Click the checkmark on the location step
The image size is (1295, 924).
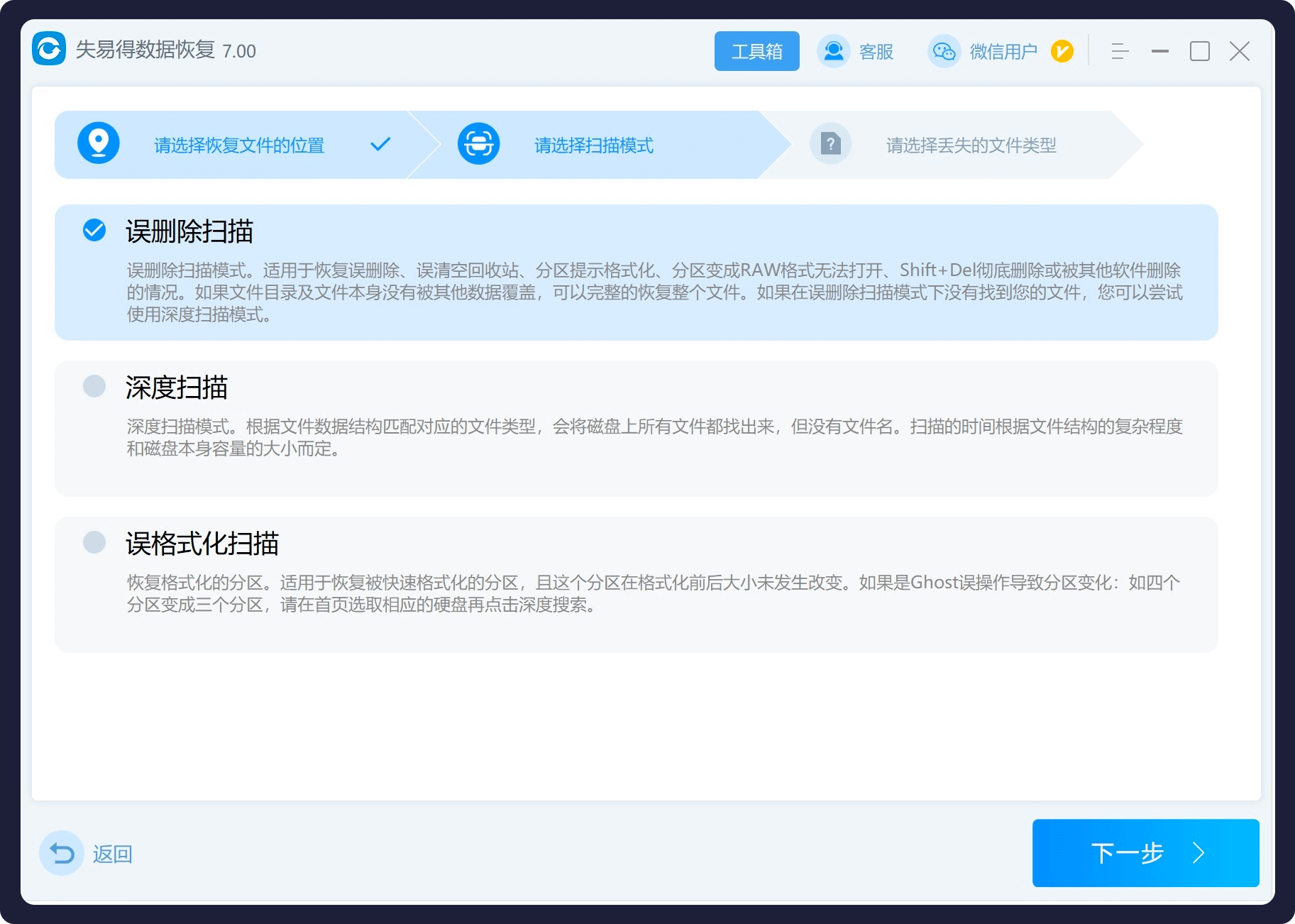click(380, 144)
